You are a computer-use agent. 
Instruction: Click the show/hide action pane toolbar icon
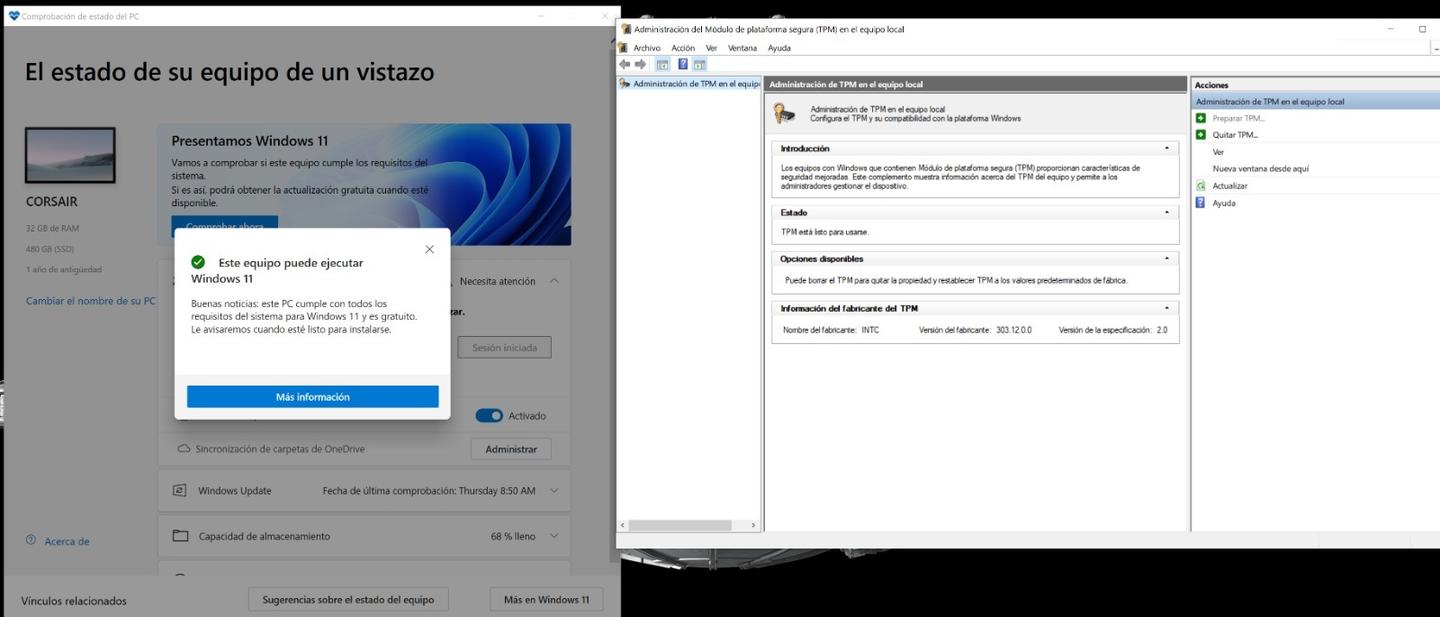[x=700, y=64]
